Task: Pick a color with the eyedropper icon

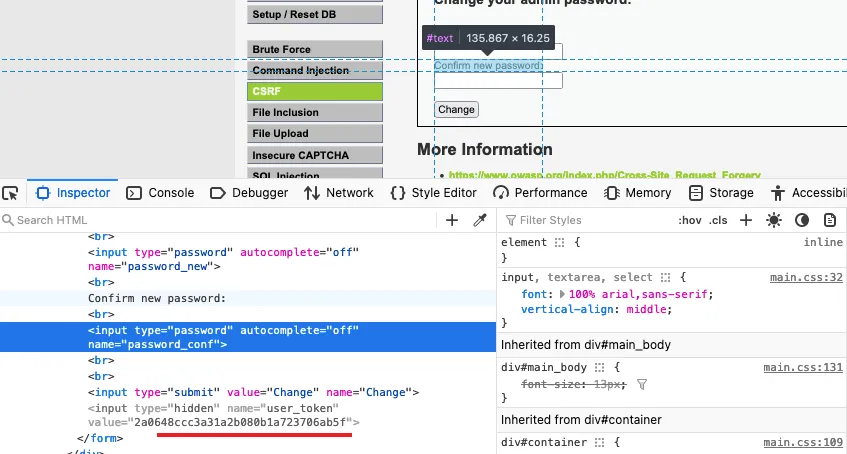Action: pos(480,220)
